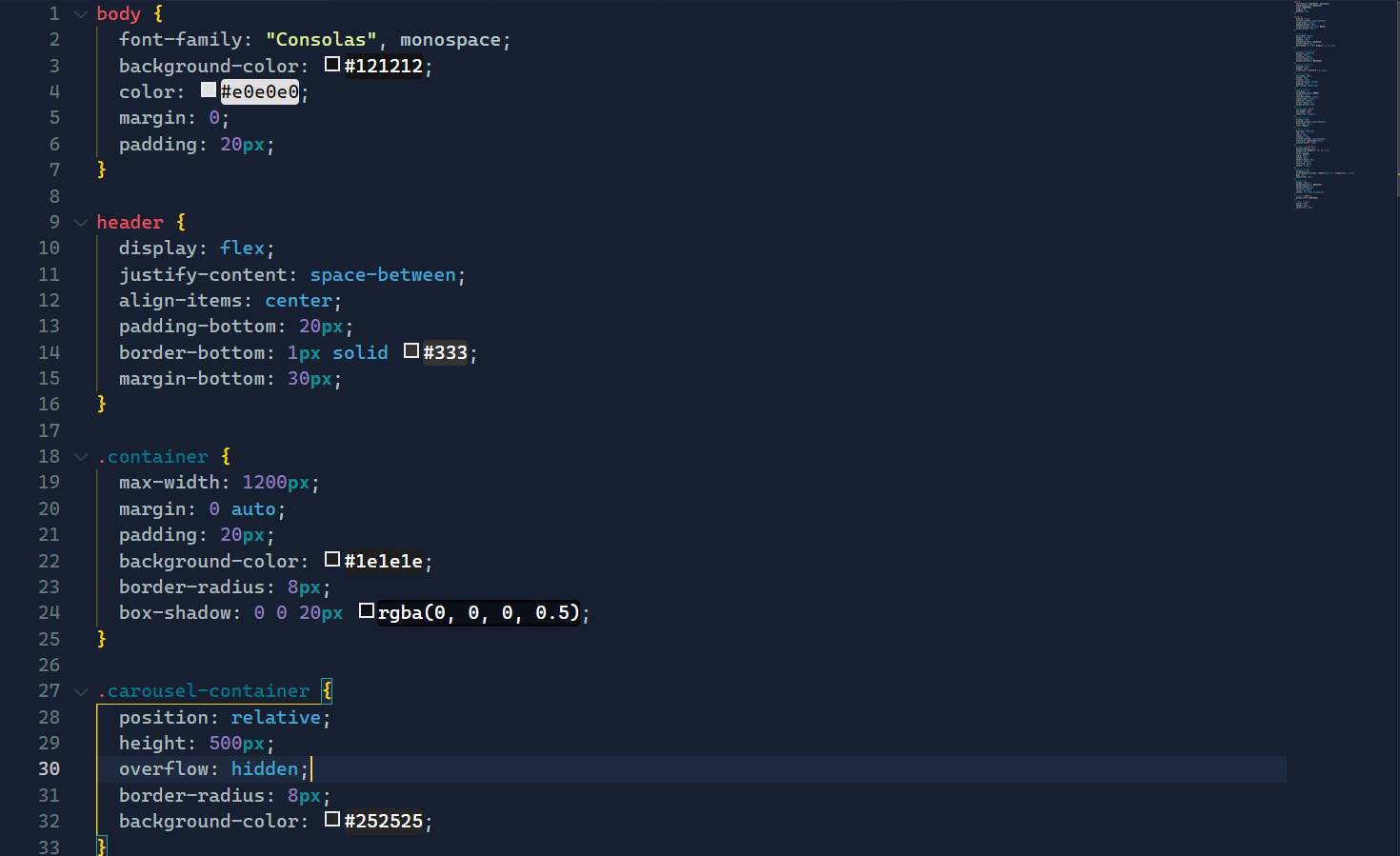Click the #252525 carousel background swatch
The image size is (1400, 856).
tap(331, 819)
